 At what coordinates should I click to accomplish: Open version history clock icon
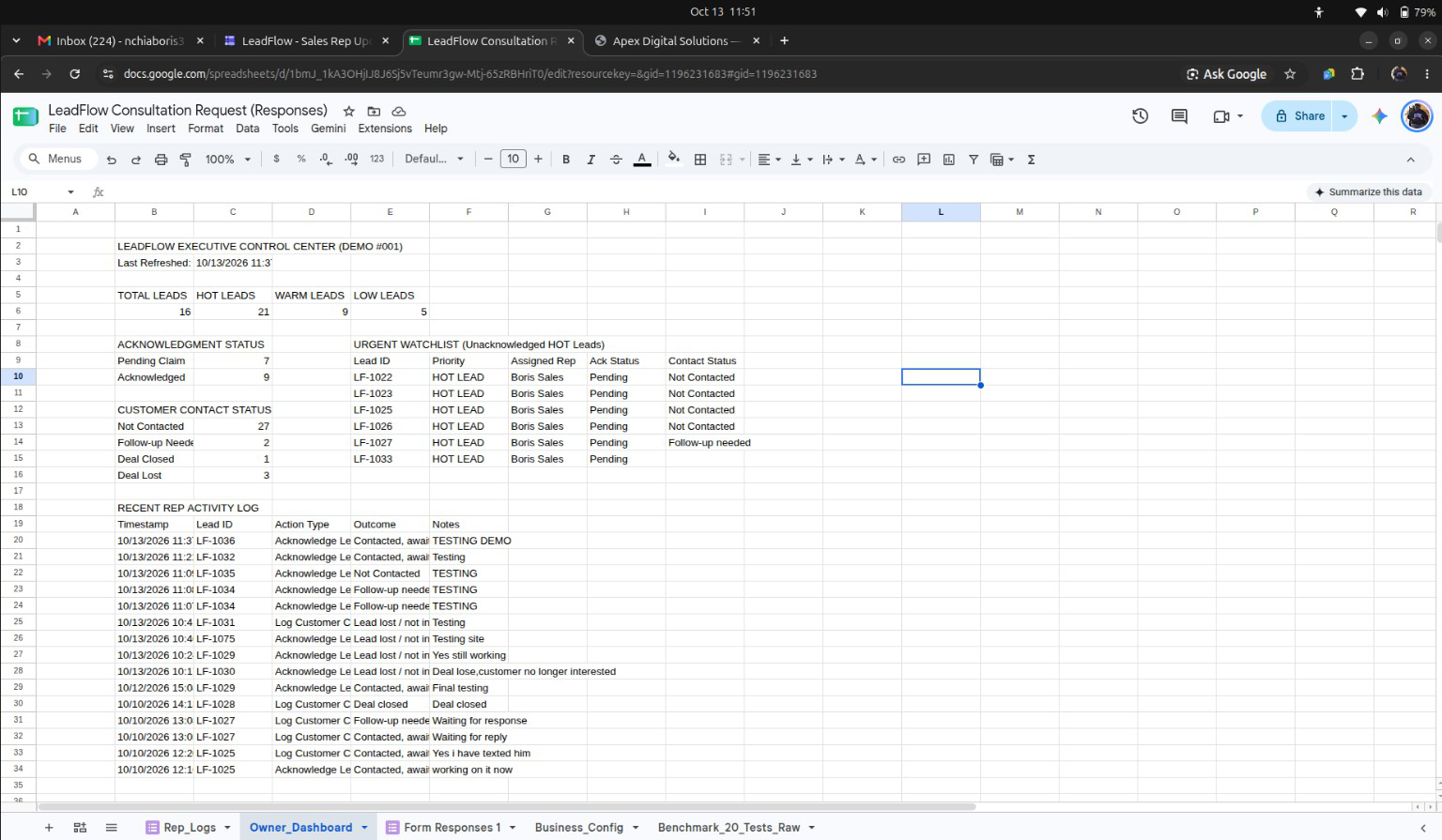(x=1140, y=116)
